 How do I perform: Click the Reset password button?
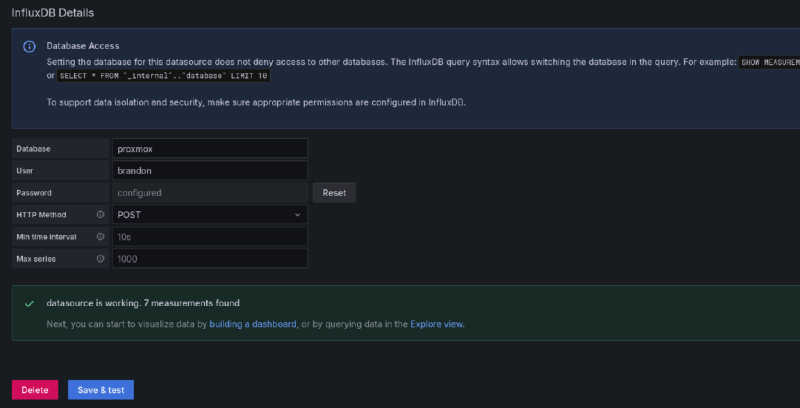click(334, 192)
